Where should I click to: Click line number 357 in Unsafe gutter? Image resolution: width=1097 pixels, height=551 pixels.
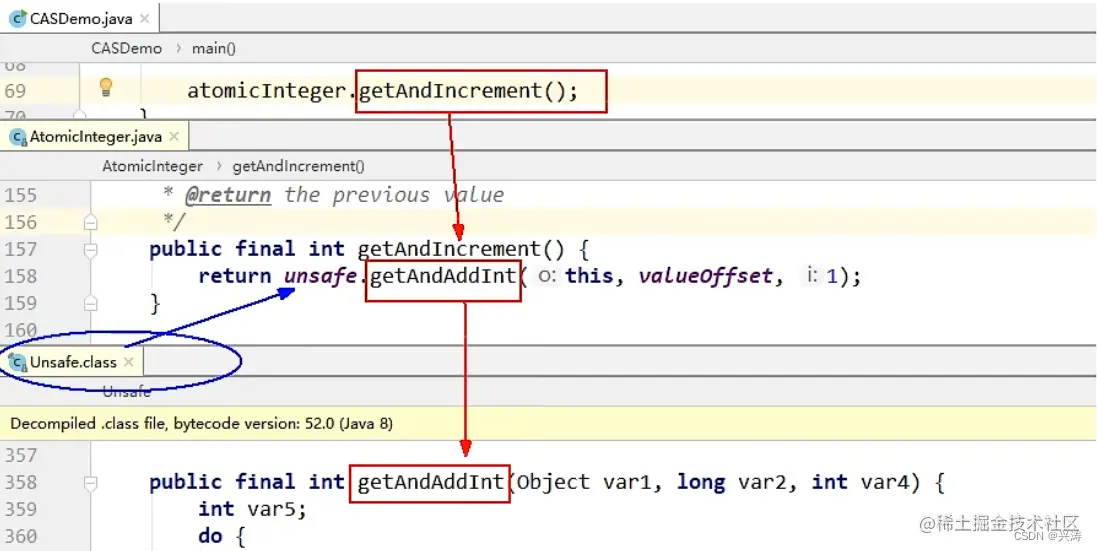[21, 455]
